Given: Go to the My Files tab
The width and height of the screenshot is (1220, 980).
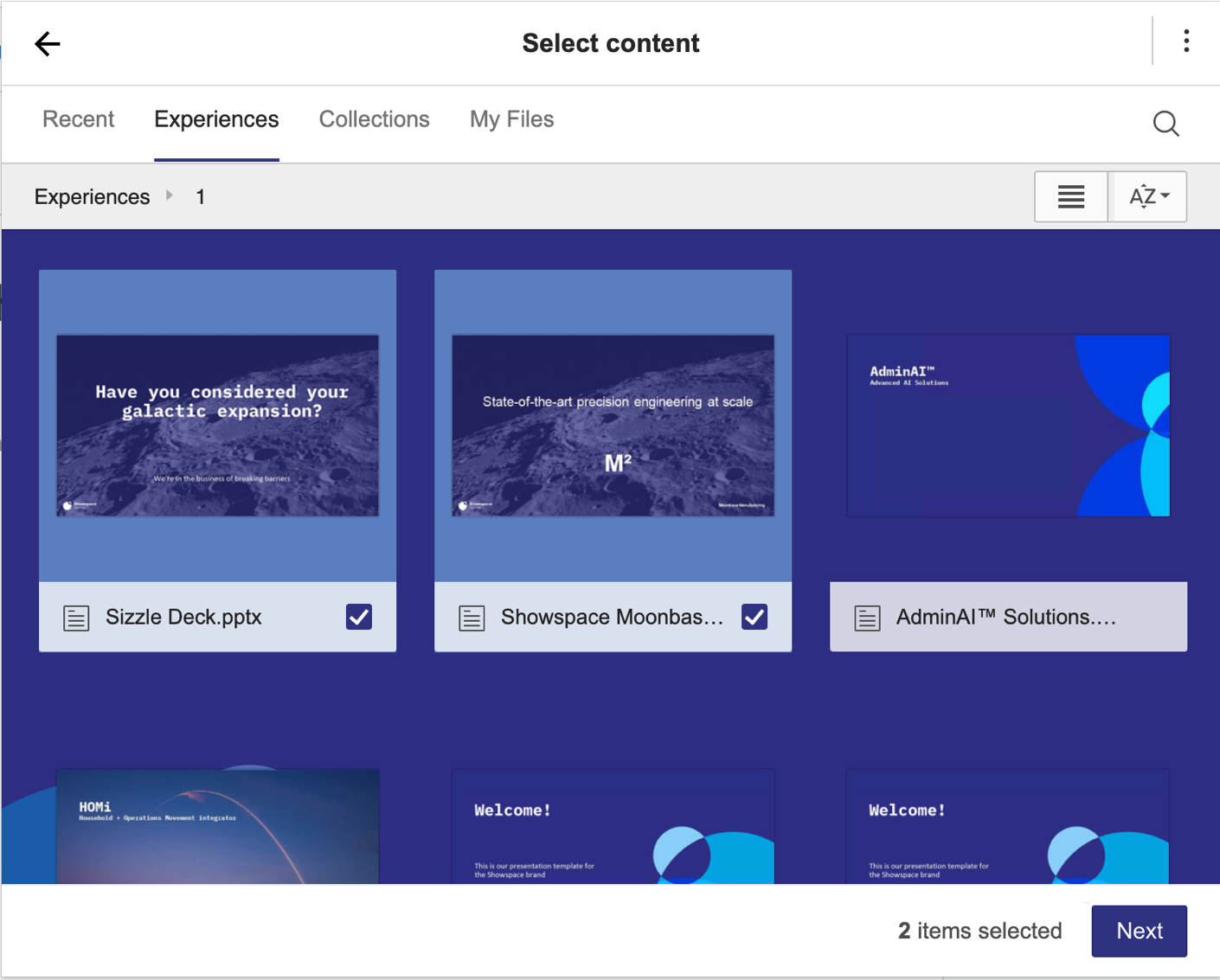Looking at the screenshot, I should coord(511,119).
